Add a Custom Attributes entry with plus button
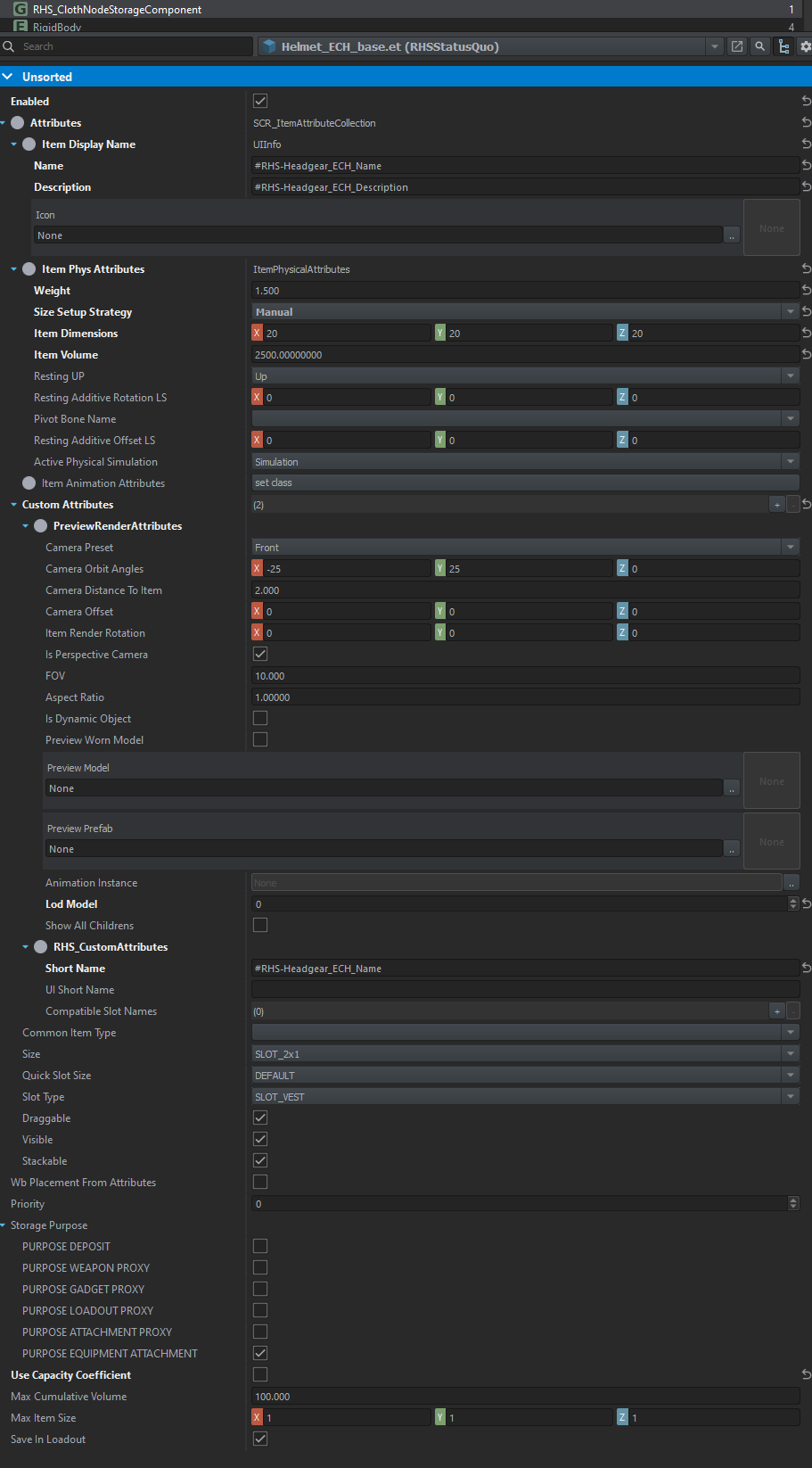 [777, 505]
